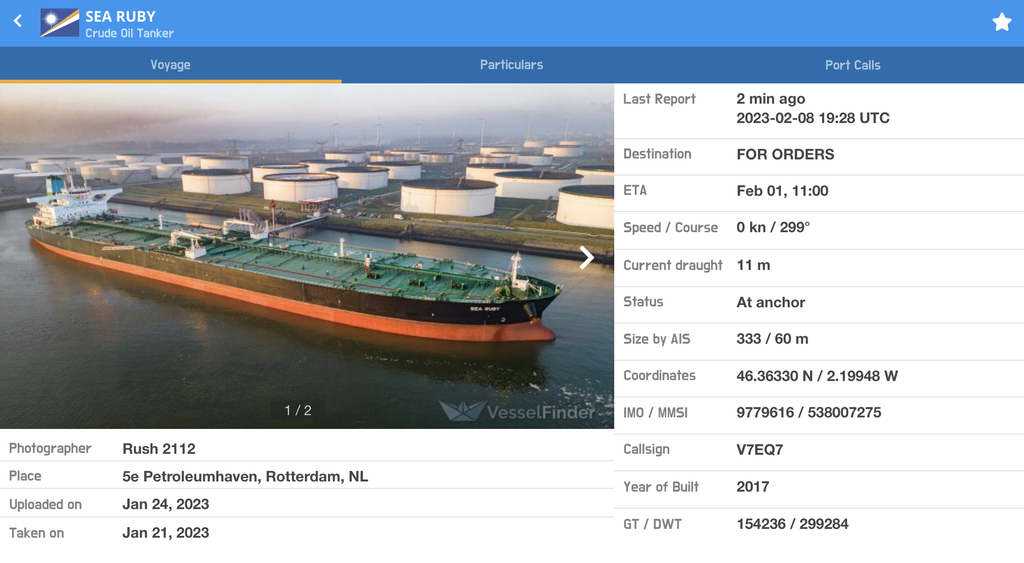Click the Marshall Islands flag icon

pyautogui.click(x=59, y=23)
